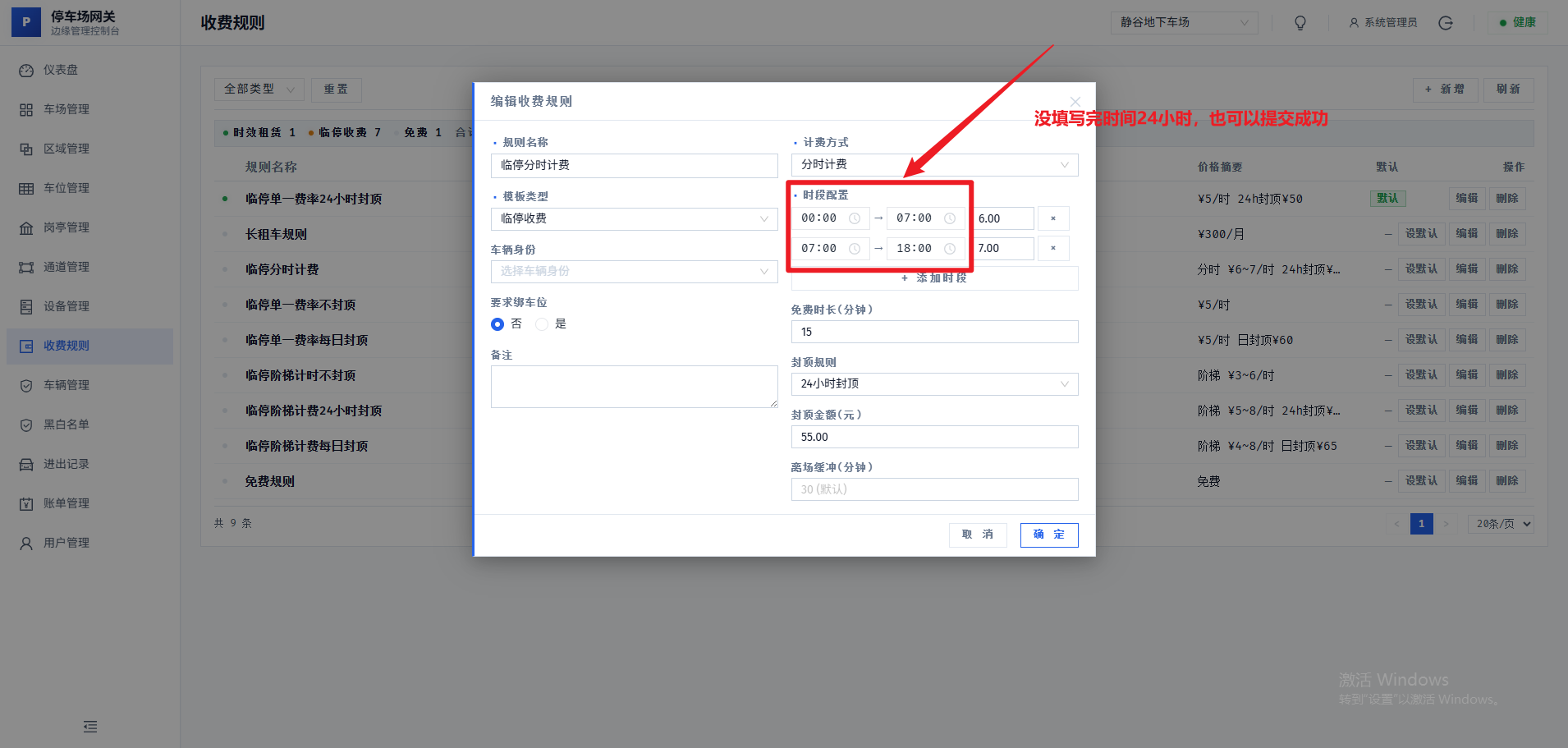Click the 确定 confirm button

(1048, 535)
